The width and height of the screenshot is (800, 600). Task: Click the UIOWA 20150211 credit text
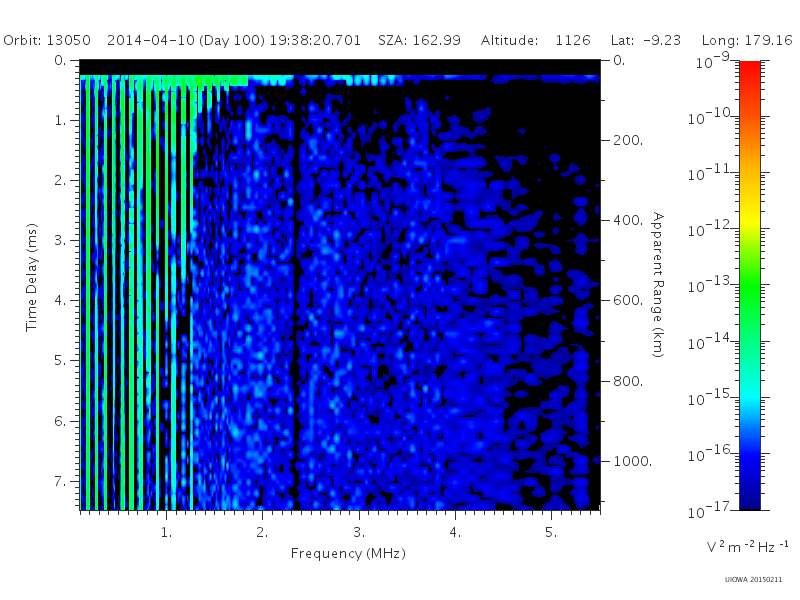coord(753,580)
